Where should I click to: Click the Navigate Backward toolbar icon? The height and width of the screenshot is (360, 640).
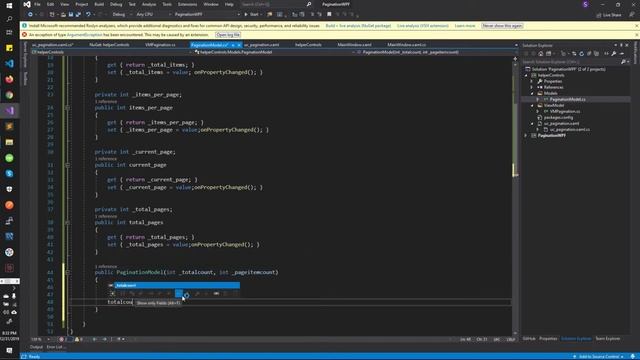[30, 14]
